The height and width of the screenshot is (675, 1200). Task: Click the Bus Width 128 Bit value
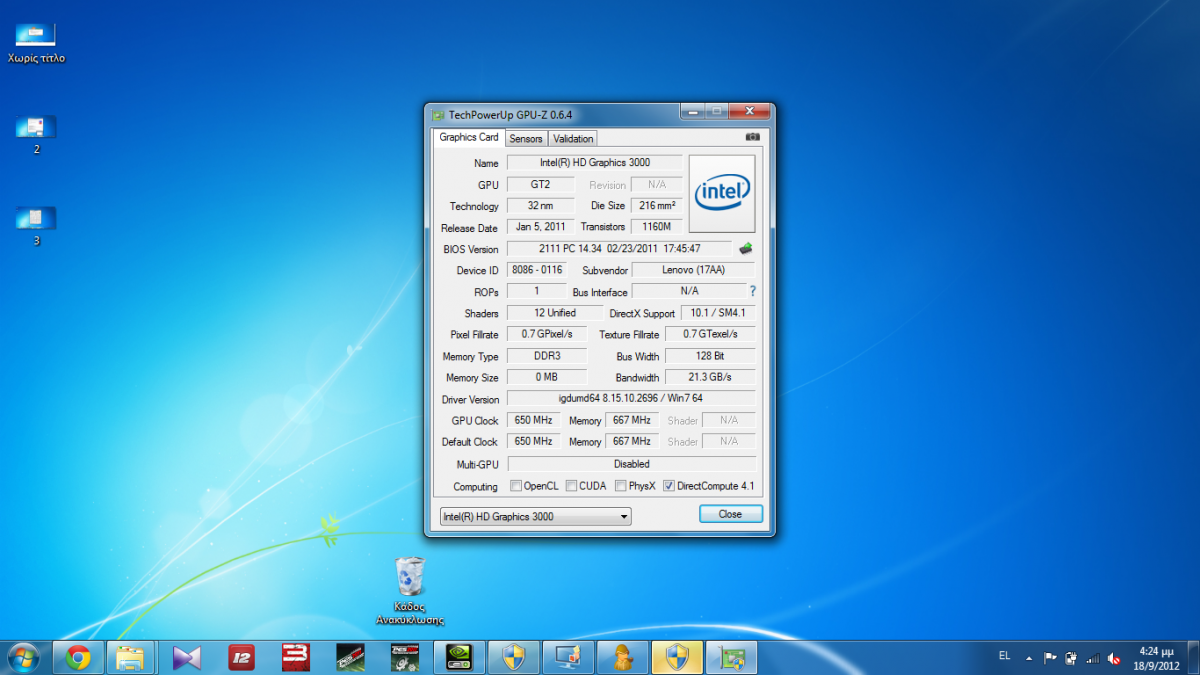(x=710, y=356)
